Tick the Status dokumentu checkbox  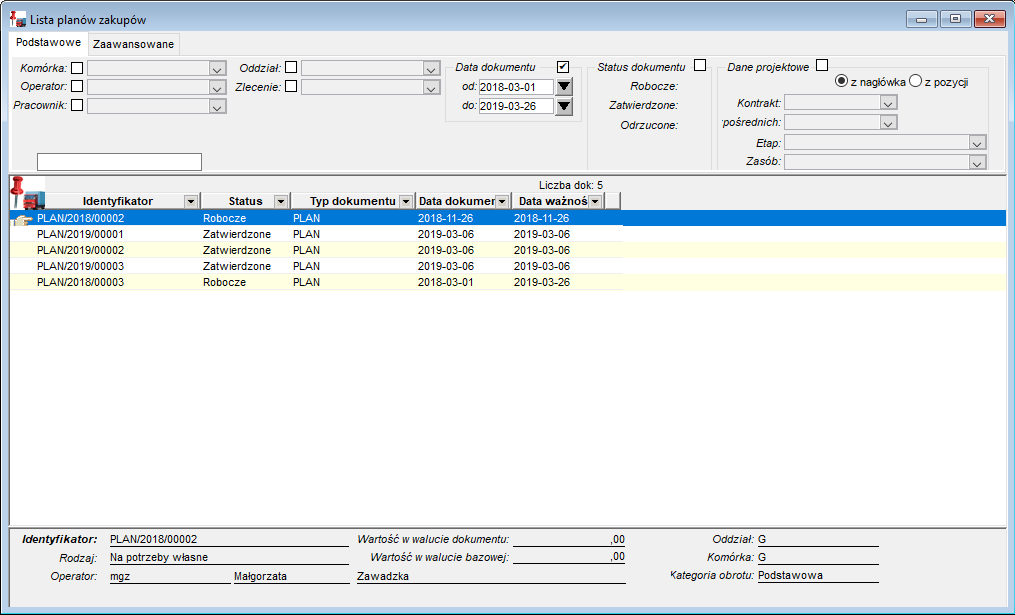[700, 65]
